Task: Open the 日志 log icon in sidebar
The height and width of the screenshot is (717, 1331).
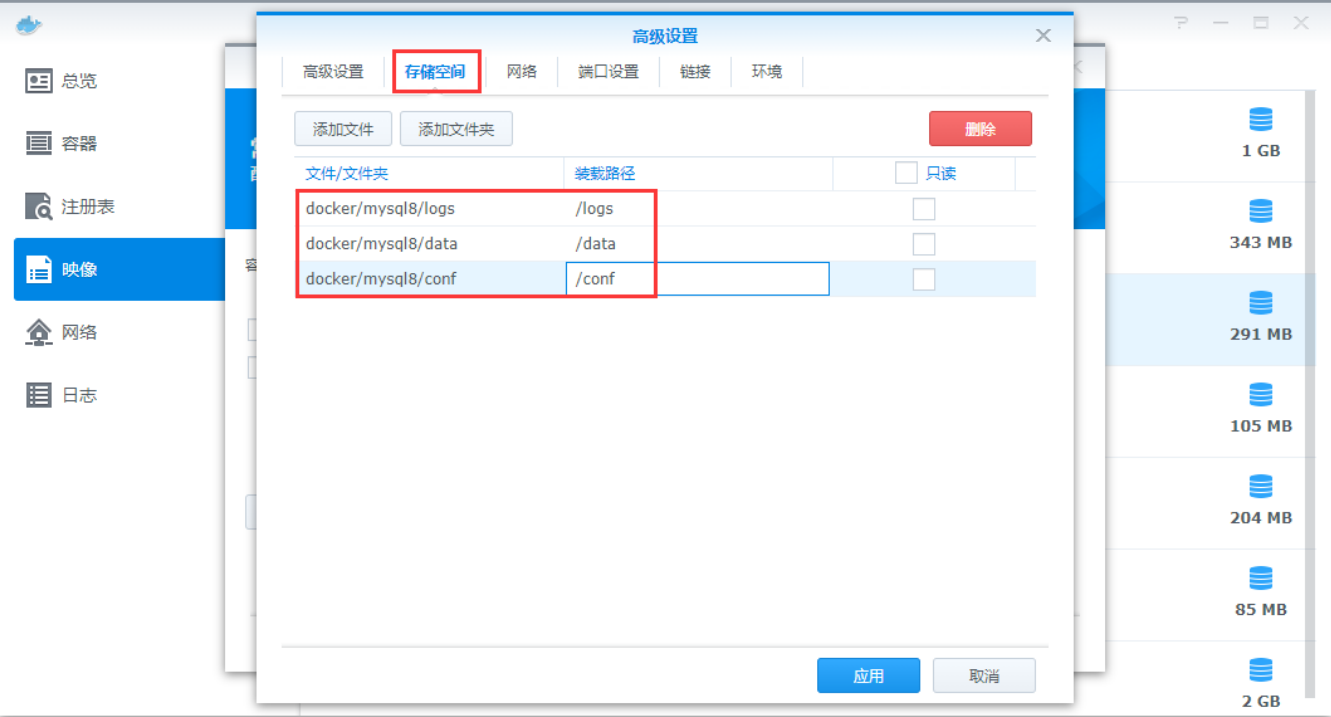Action: (39, 395)
